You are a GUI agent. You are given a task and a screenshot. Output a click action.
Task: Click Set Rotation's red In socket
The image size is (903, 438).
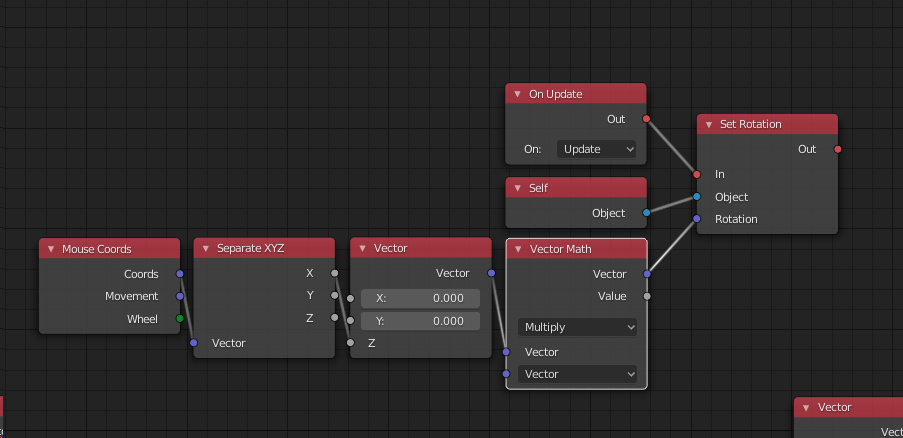click(697, 174)
